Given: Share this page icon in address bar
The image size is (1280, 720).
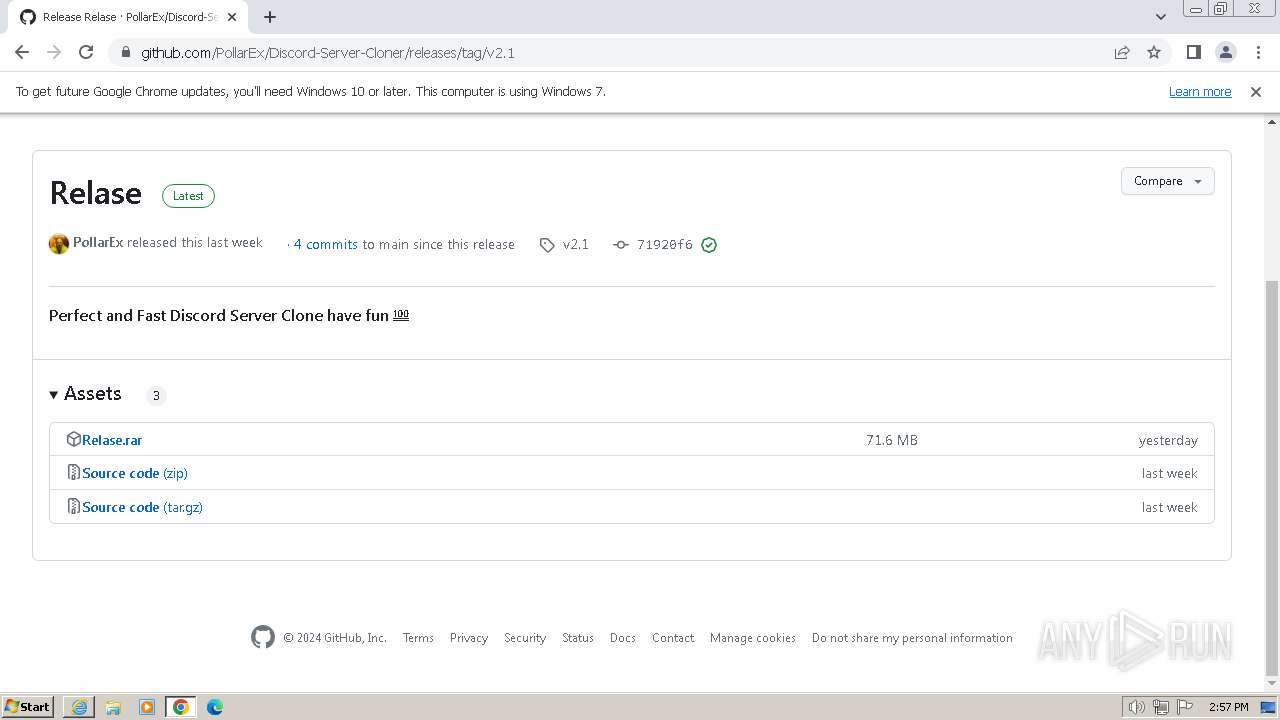Looking at the screenshot, I should click(1122, 53).
